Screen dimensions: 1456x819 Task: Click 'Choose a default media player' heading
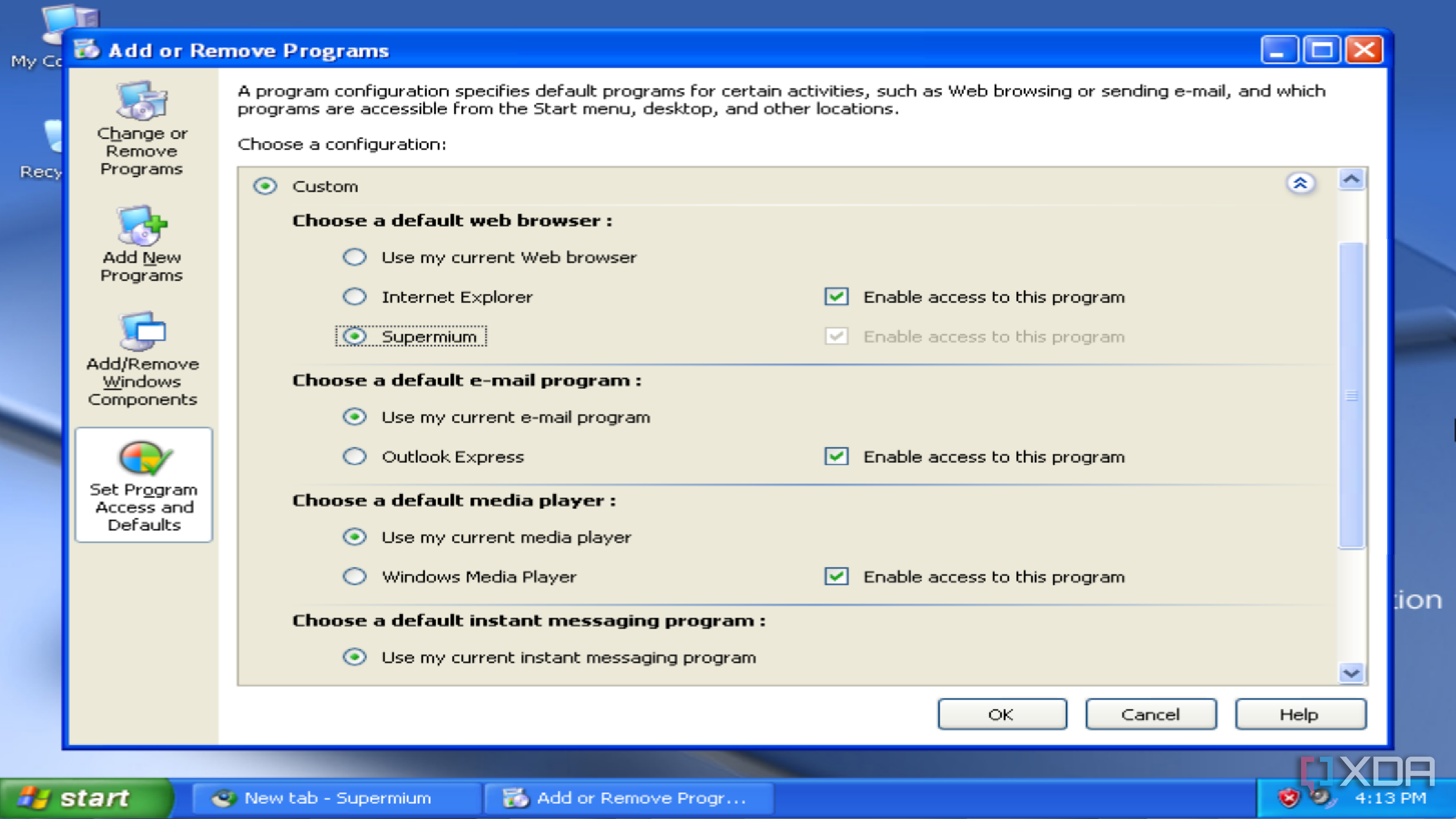454,500
